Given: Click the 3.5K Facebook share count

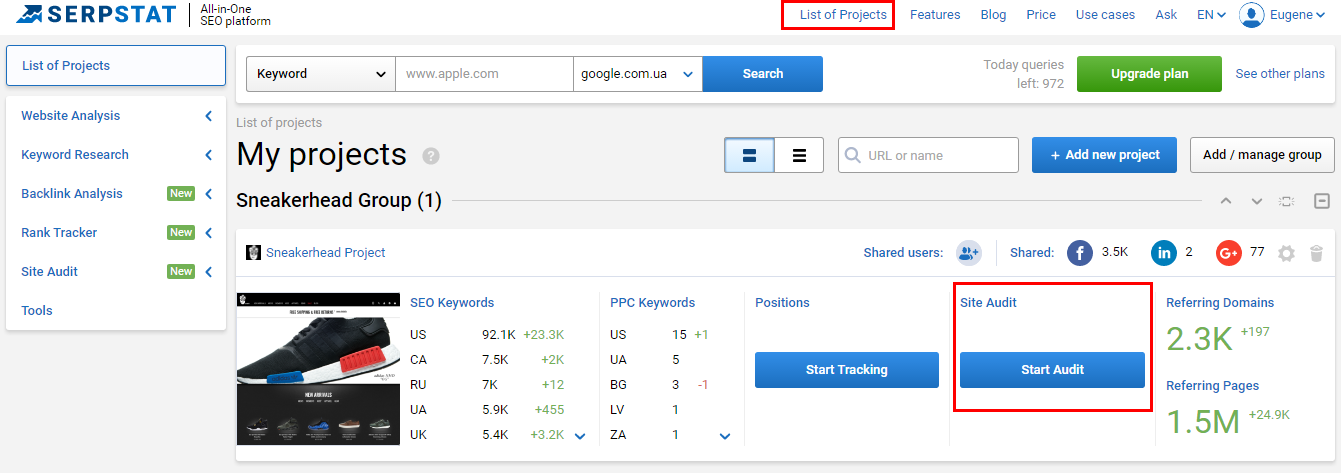Looking at the screenshot, I should click(1114, 252).
